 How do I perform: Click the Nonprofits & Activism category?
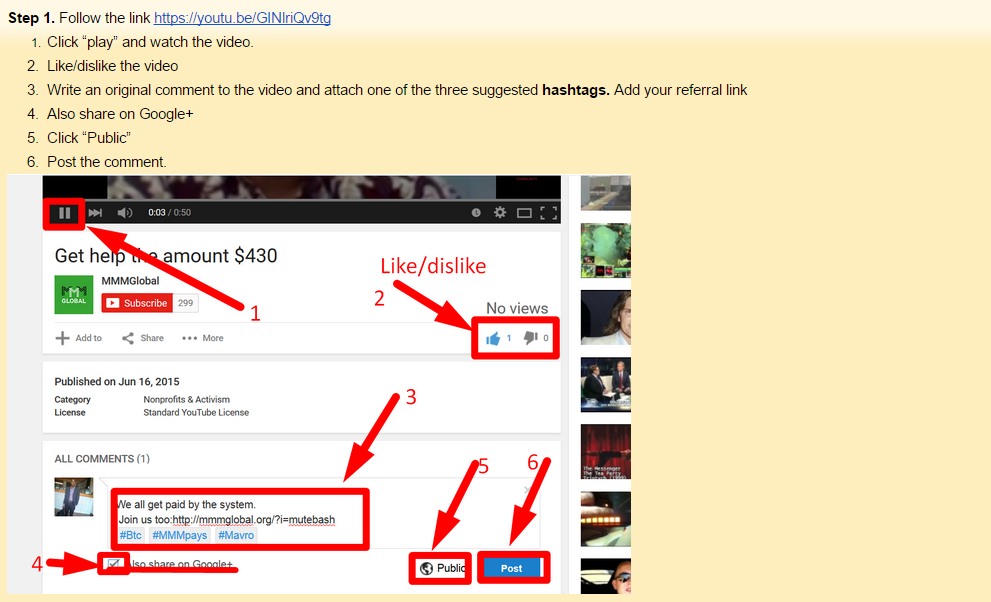pos(186,399)
